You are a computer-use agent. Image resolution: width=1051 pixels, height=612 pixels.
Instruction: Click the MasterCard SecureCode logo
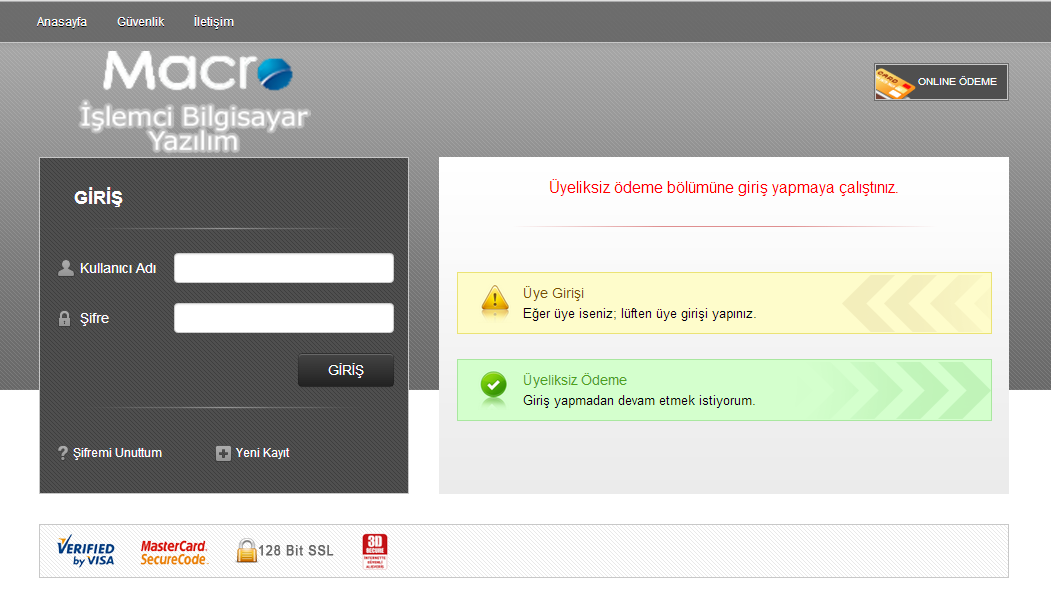(174, 552)
